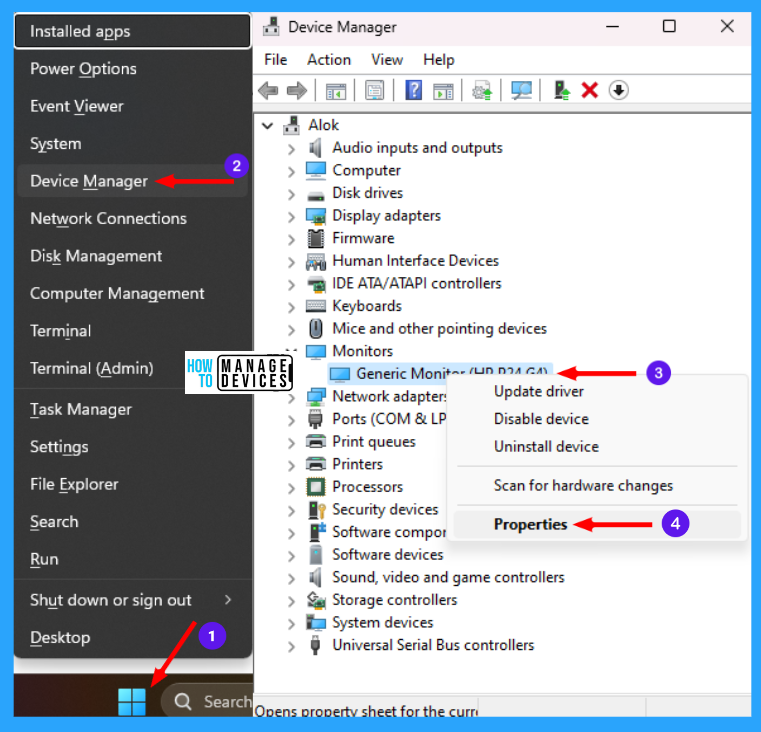Open Computer Management from Start context menu

tap(132, 293)
